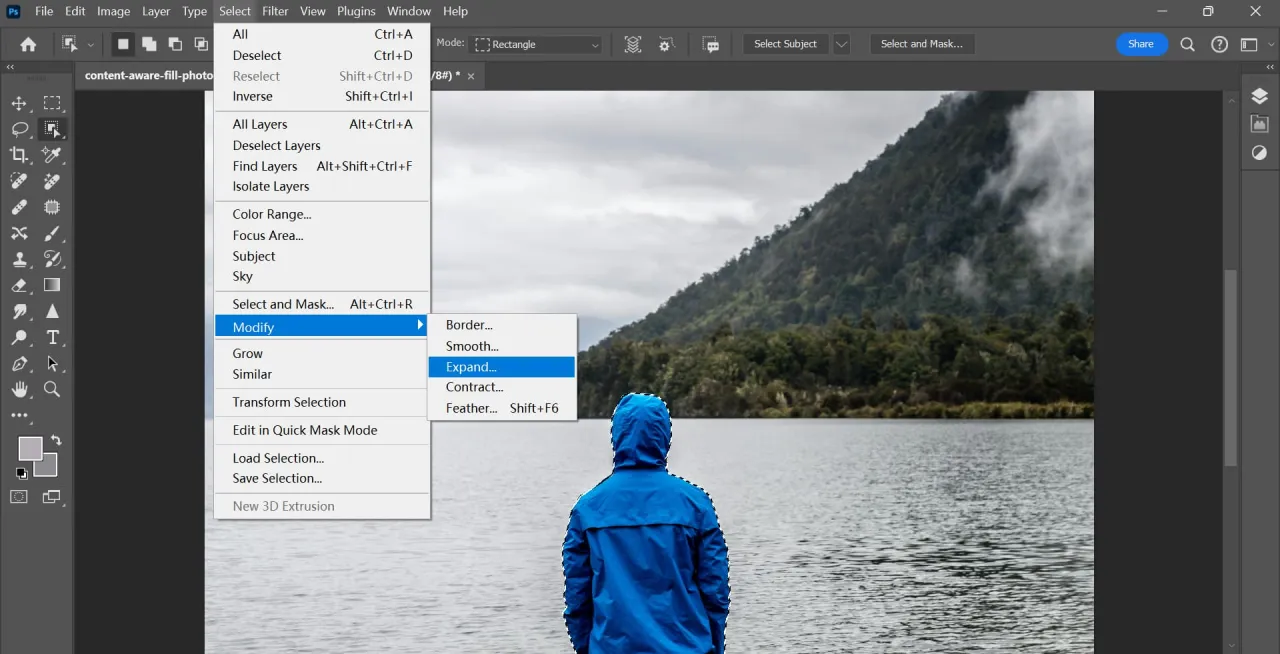Open the Layers panel icon
Viewport: 1280px width, 654px height.
[1259, 95]
